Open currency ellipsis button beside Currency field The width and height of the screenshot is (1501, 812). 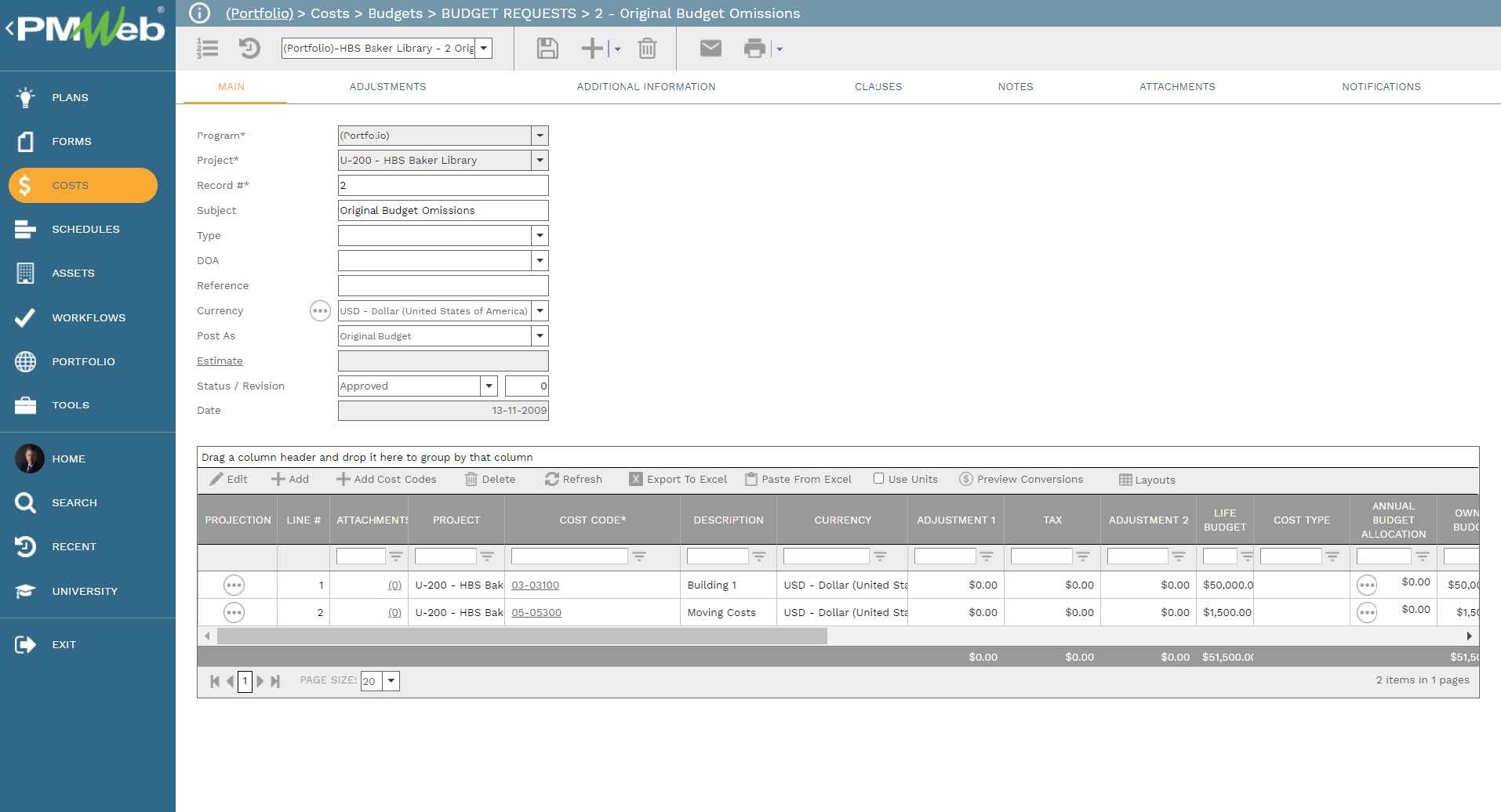[320, 311]
